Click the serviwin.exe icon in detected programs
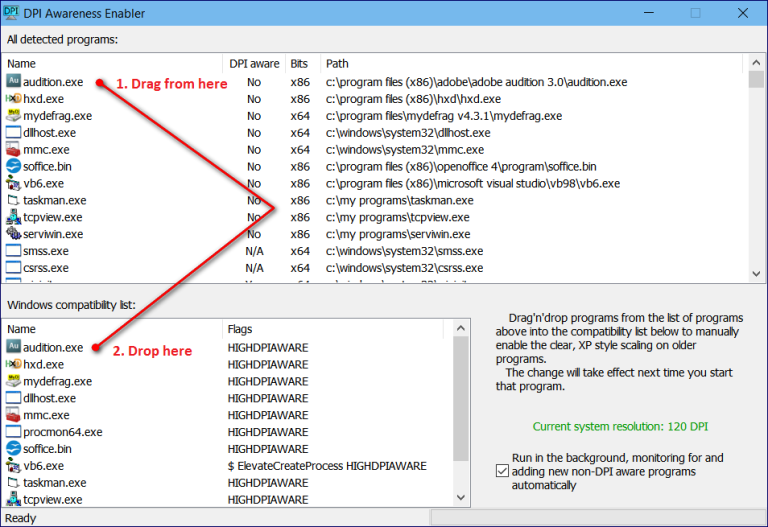This screenshot has width=768, height=527. pyautogui.click(x=13, y=234)
